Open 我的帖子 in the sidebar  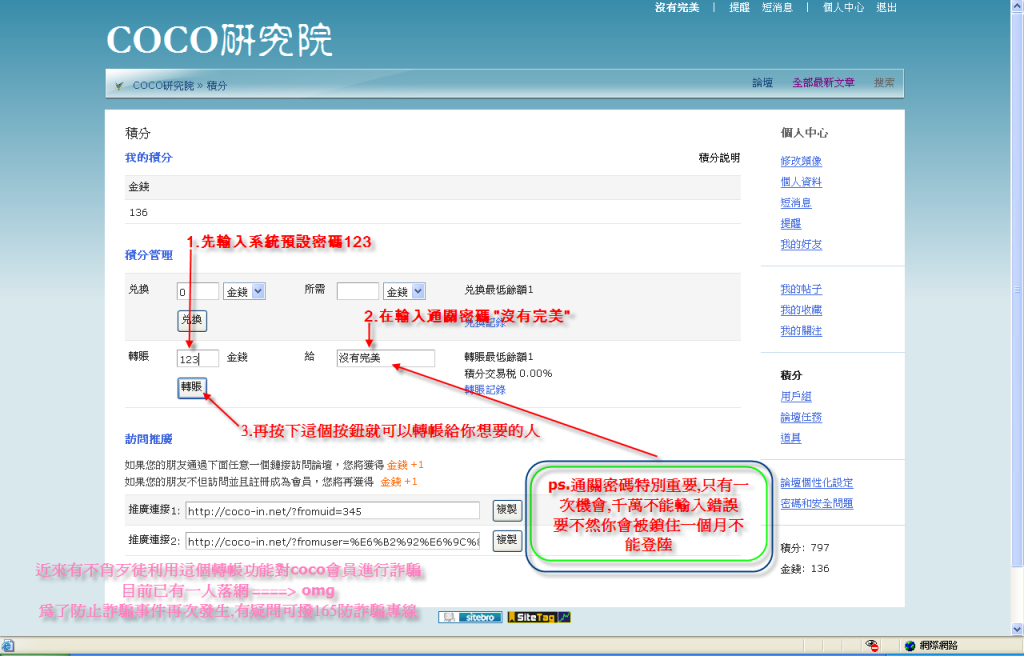coord(801,289)
